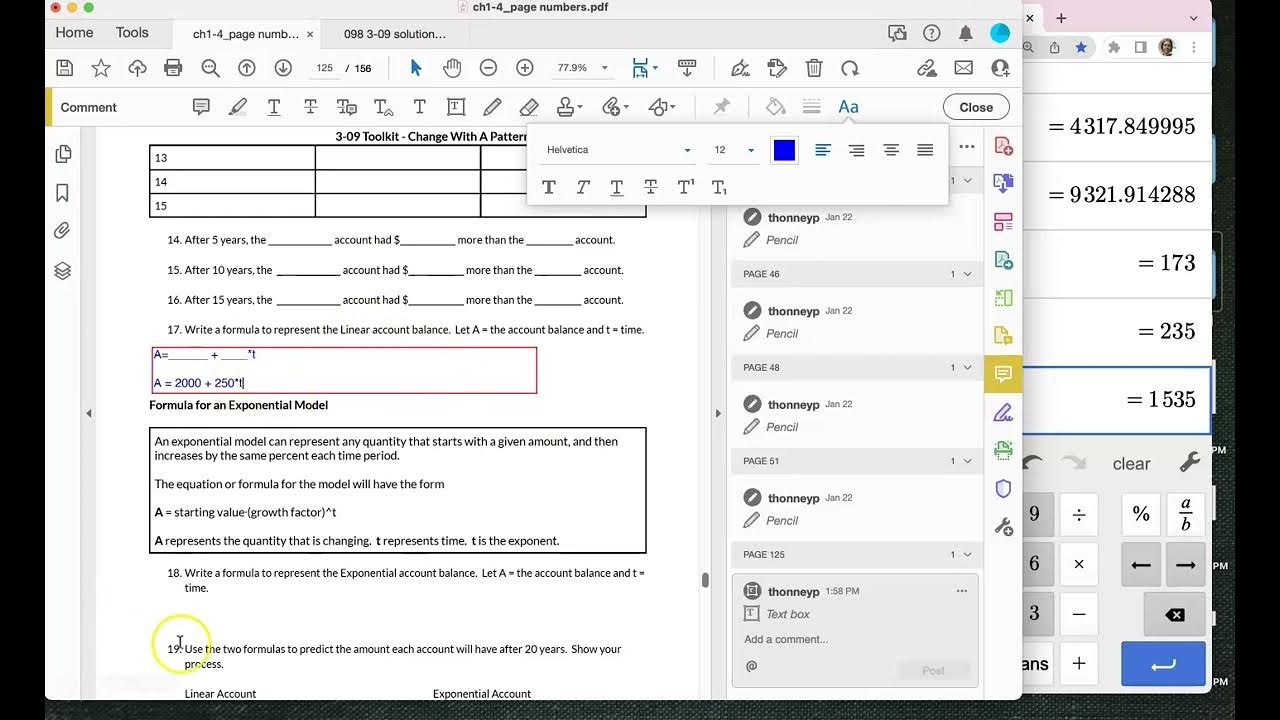Screen dimensions: 1280x720
Task: Select the pencil drawing tool
Action: [492, 107]
